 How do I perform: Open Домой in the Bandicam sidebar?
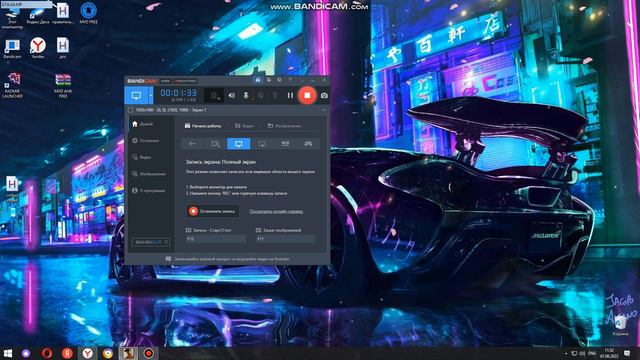click(142, 124)
